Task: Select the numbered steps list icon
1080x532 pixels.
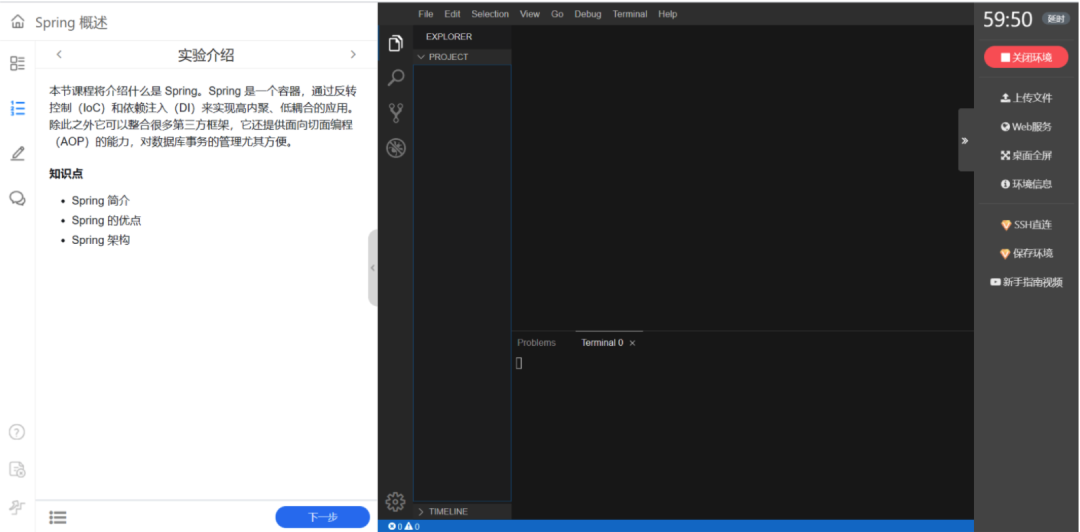Action: click(18, 108)
